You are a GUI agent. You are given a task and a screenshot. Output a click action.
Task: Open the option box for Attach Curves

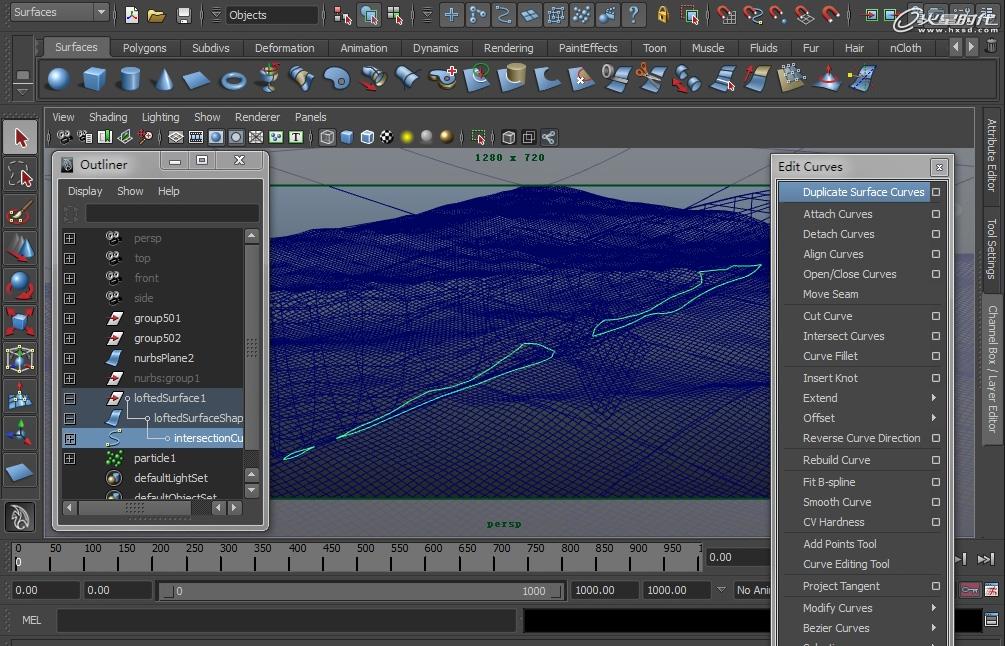936,214
